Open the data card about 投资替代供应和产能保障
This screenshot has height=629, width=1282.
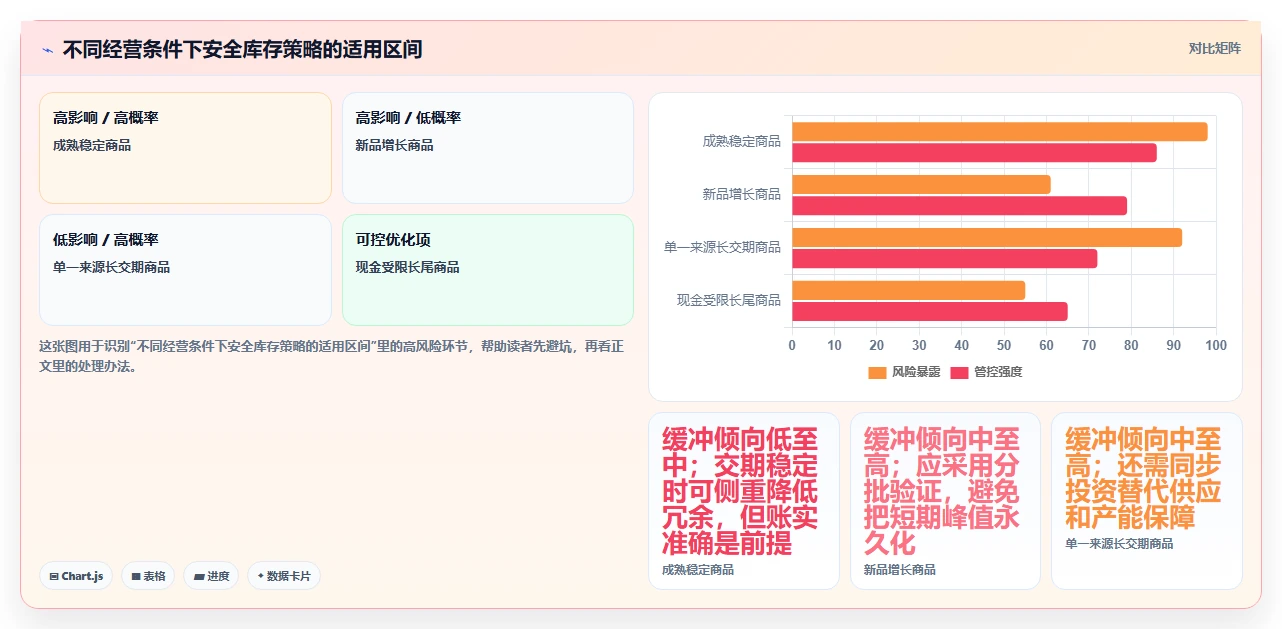[x=1147, y=501]
